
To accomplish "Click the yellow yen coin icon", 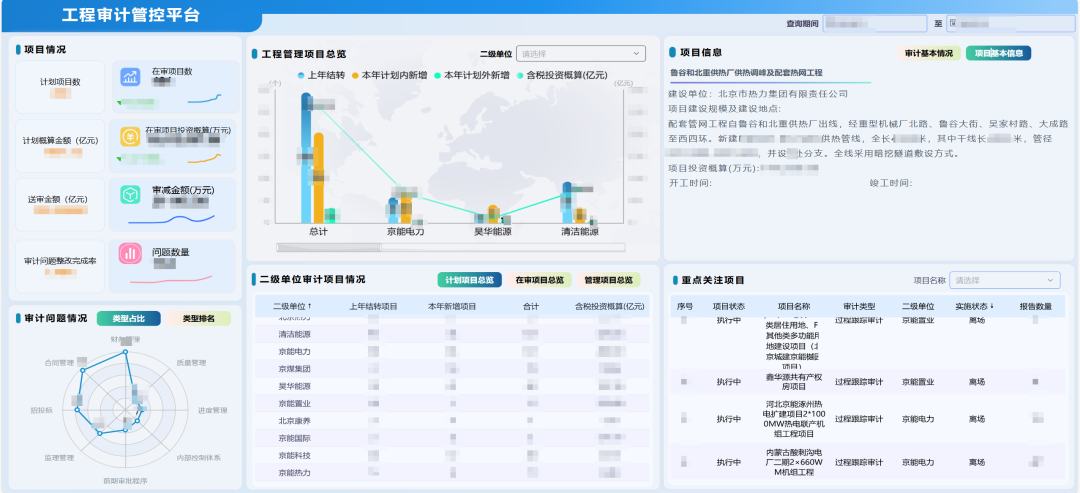I will (130, 138).
